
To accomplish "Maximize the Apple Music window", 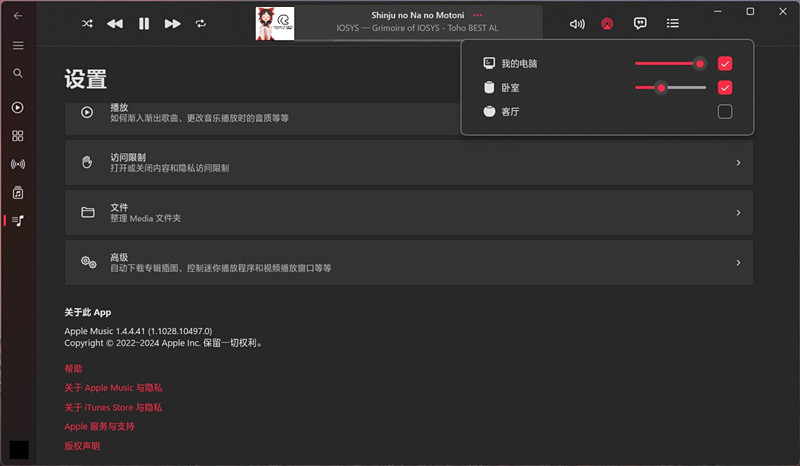I will point(750,11).
